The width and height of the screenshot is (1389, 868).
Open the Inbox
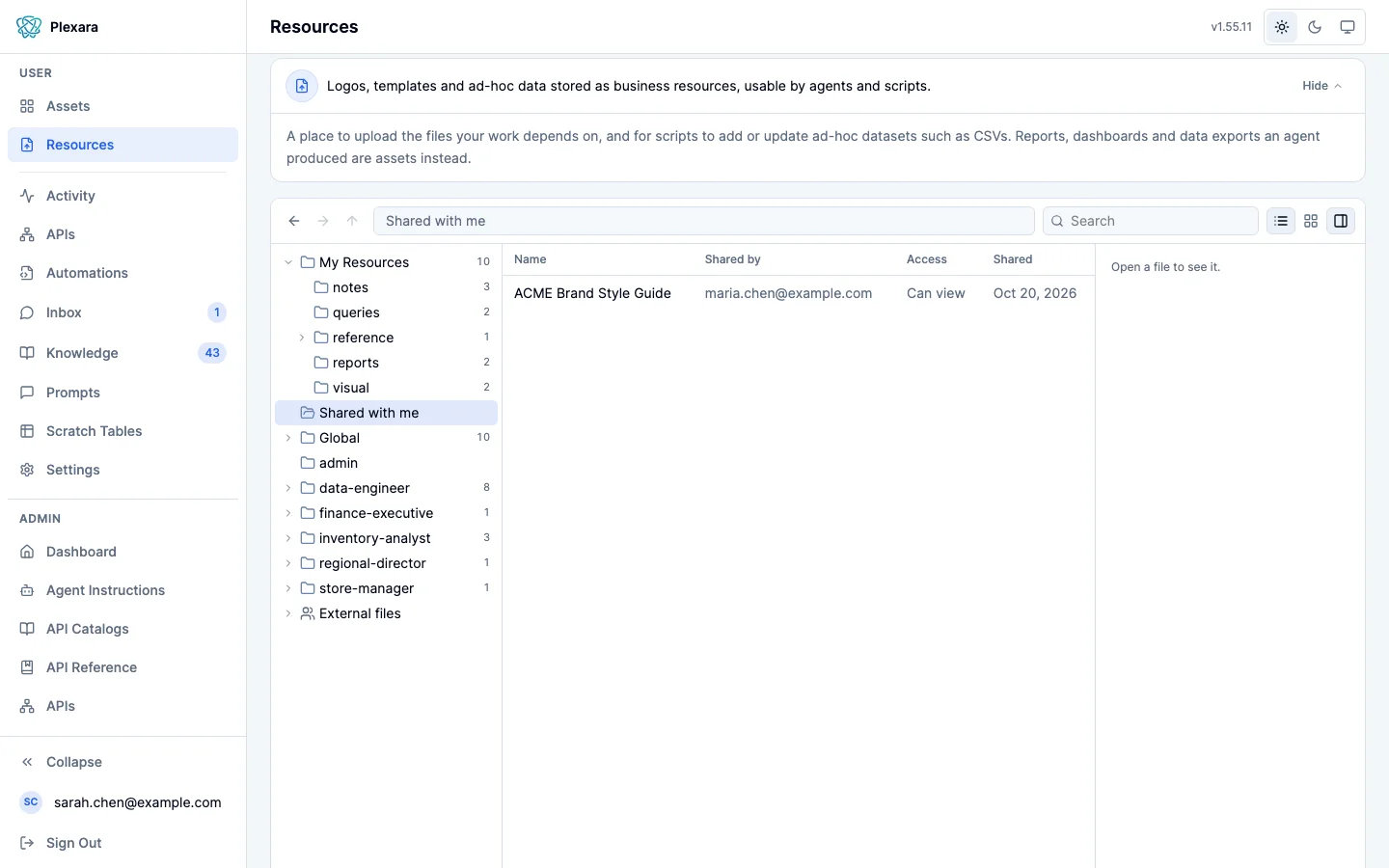[123, 312]
